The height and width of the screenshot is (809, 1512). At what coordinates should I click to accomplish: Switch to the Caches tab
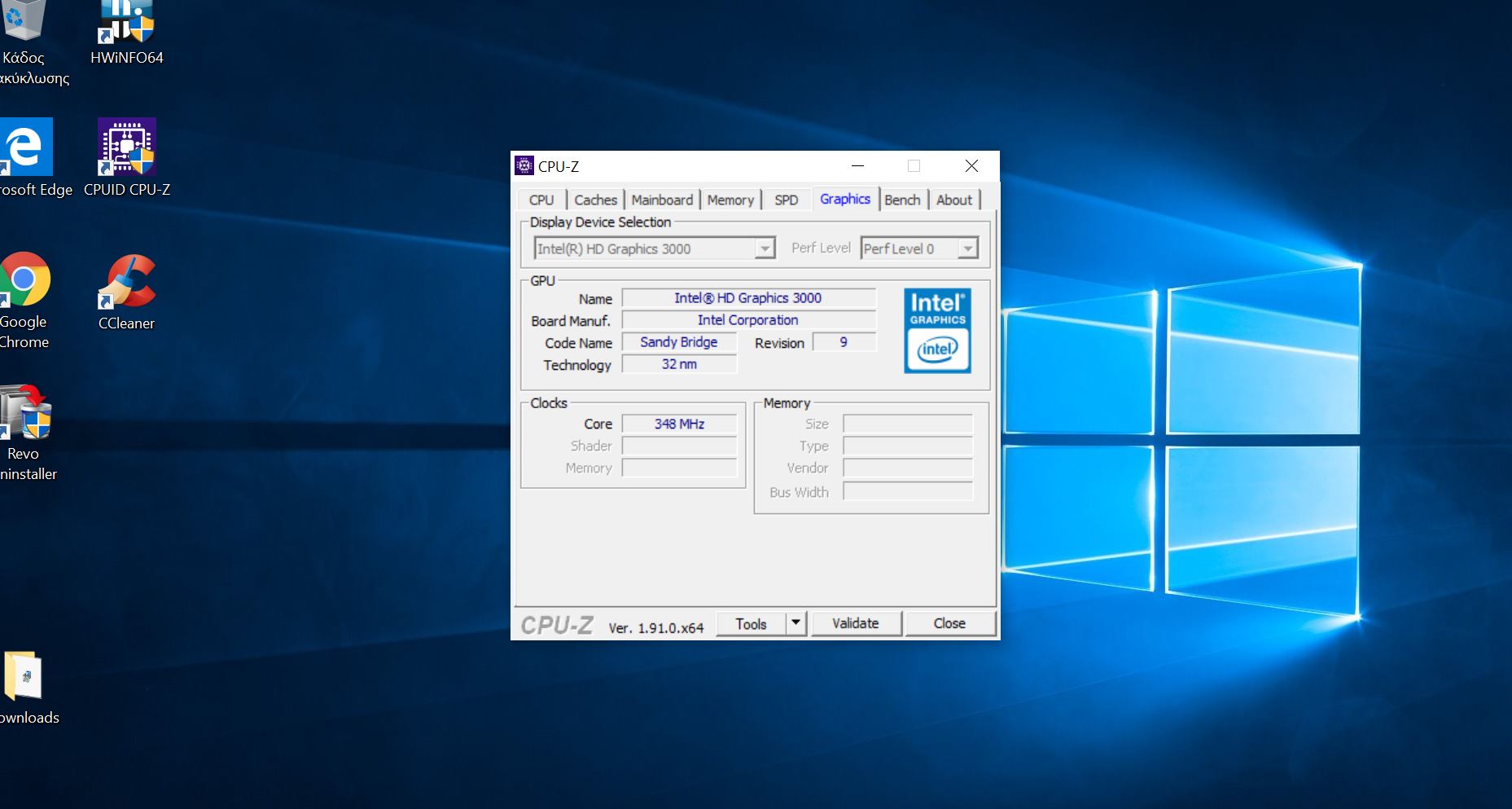click(595, 200)
